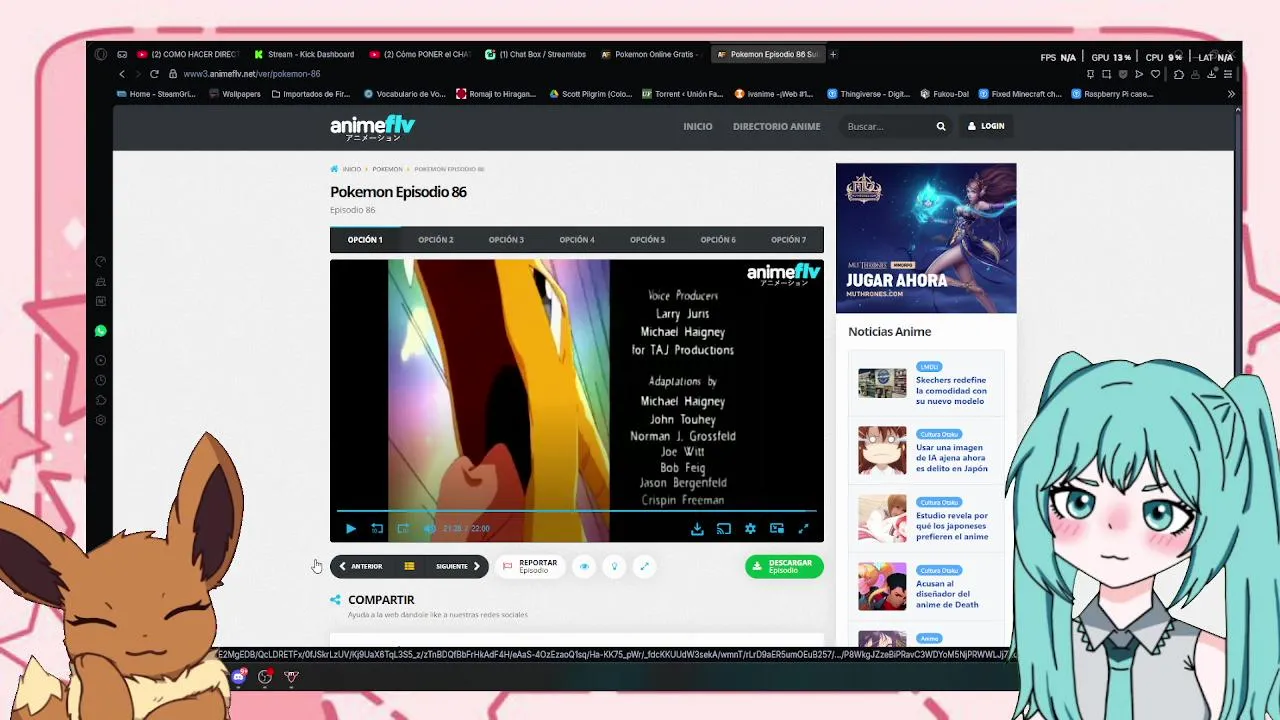This screenshot has width=1280, height=720.
Task: Switch to COMO HACER DIRECT browser tab
Action: pos(188,54)
